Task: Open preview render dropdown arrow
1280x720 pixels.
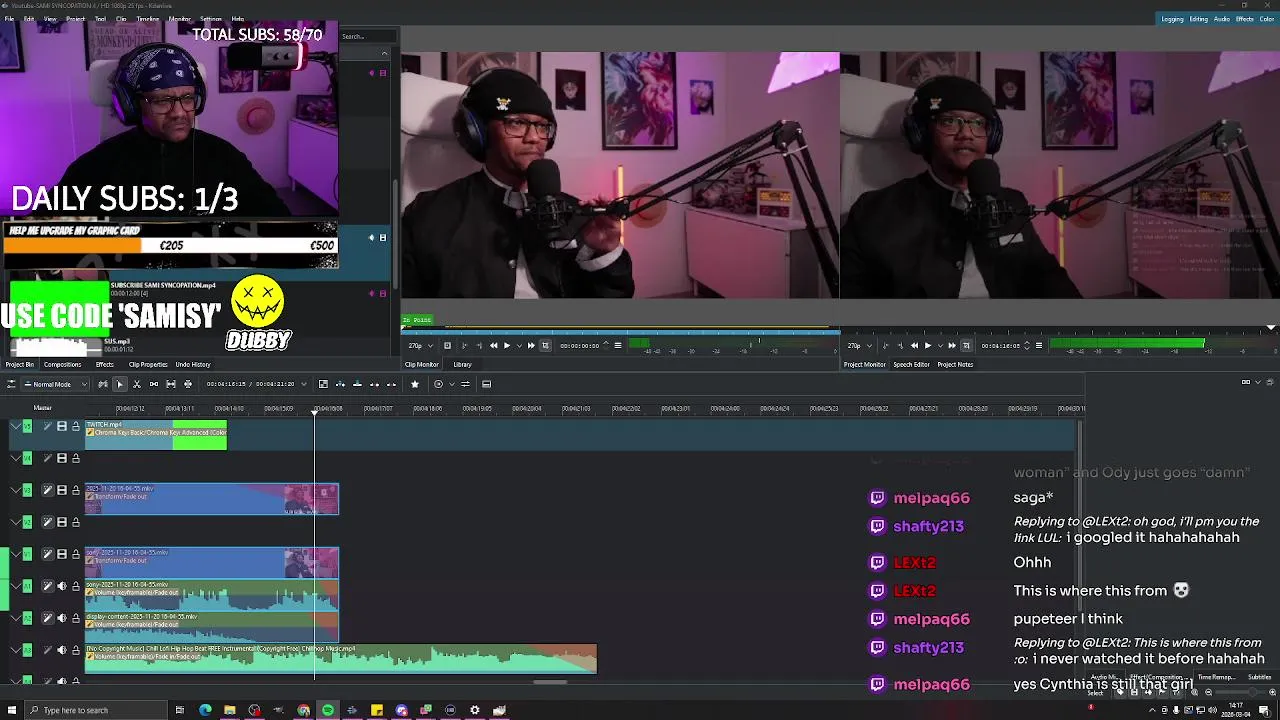Action: tap(452, 384)
